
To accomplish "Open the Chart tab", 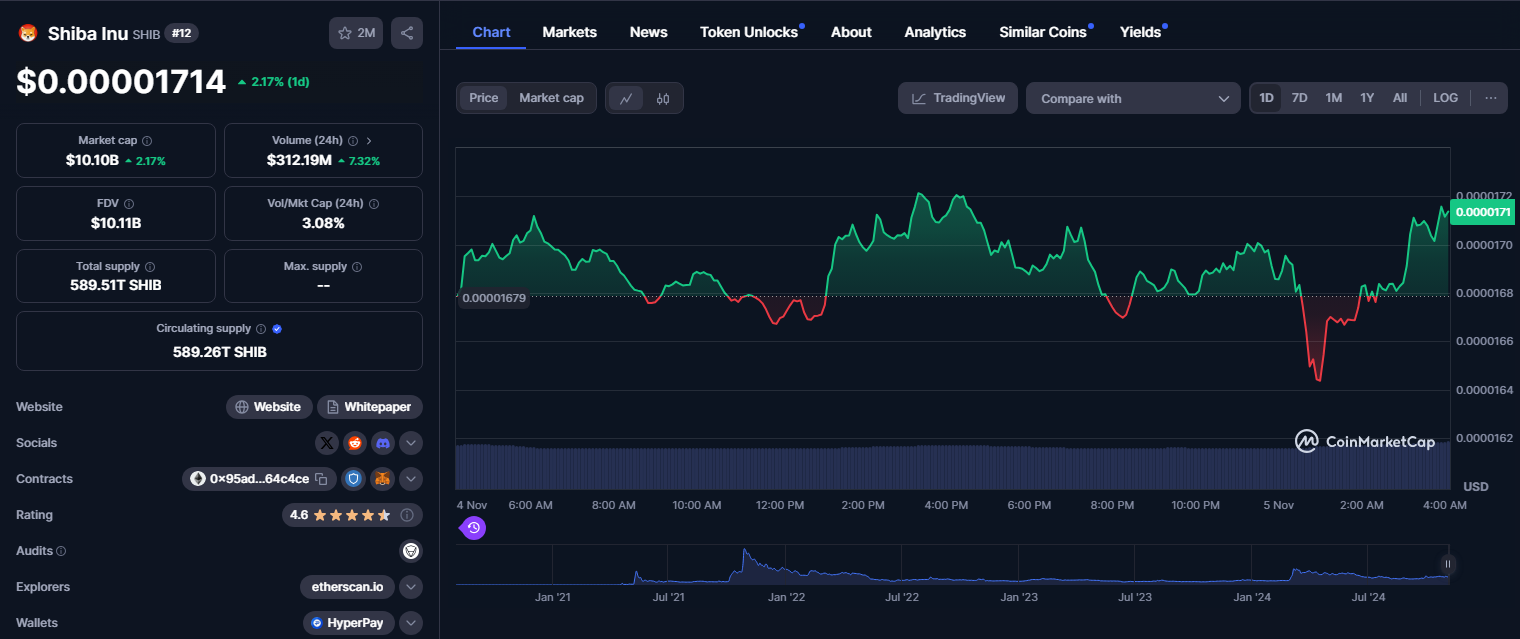I will tap(491, 32).
